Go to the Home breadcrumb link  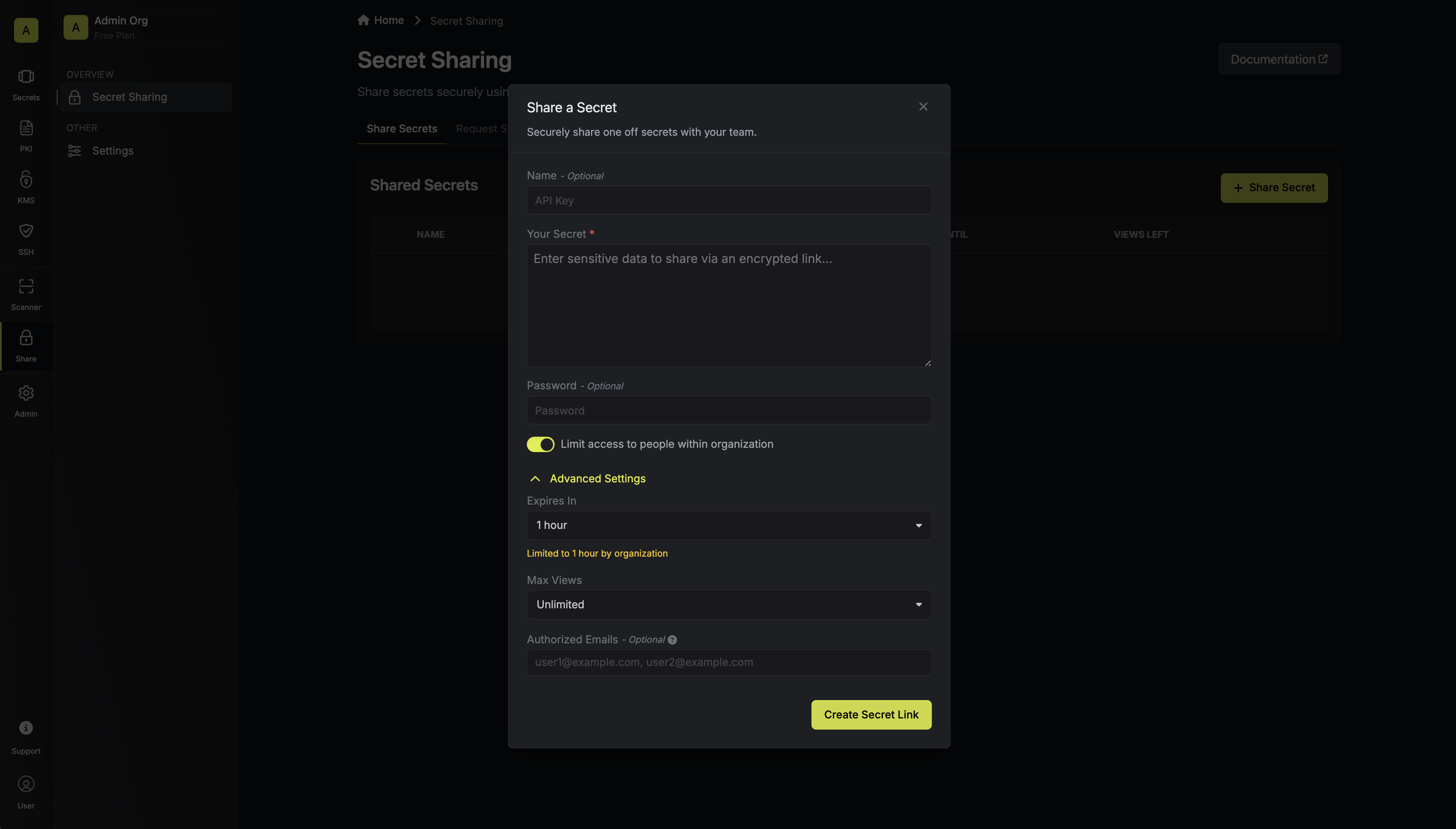pyautogui.click(x=389, y=20)
